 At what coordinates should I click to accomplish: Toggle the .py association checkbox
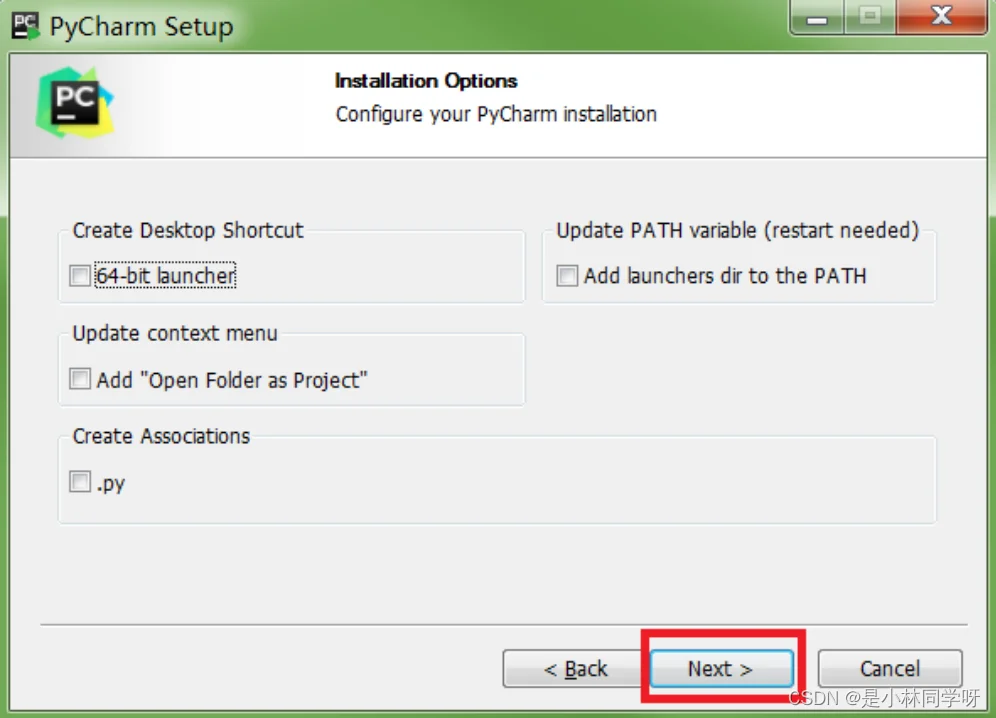click(x=80, y=482)
